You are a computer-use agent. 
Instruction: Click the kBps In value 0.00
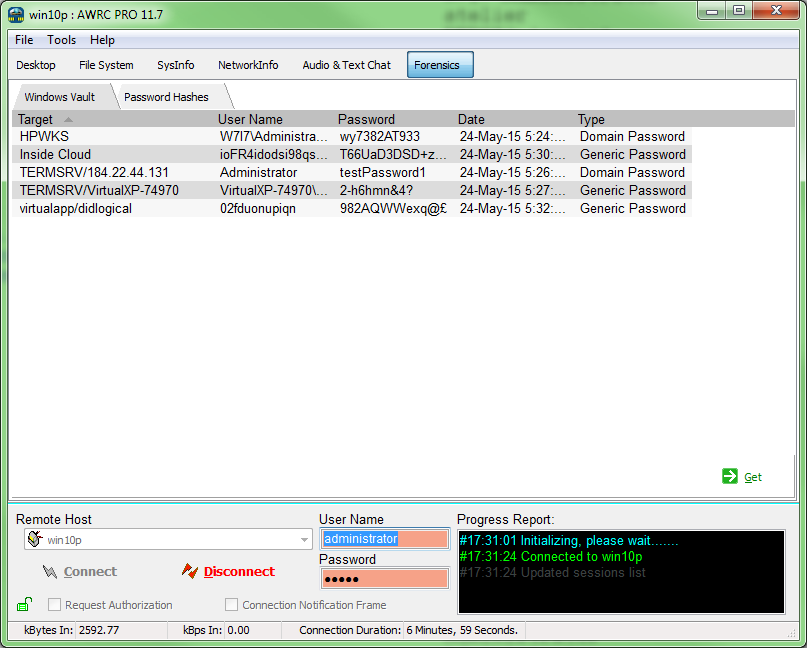238,630
